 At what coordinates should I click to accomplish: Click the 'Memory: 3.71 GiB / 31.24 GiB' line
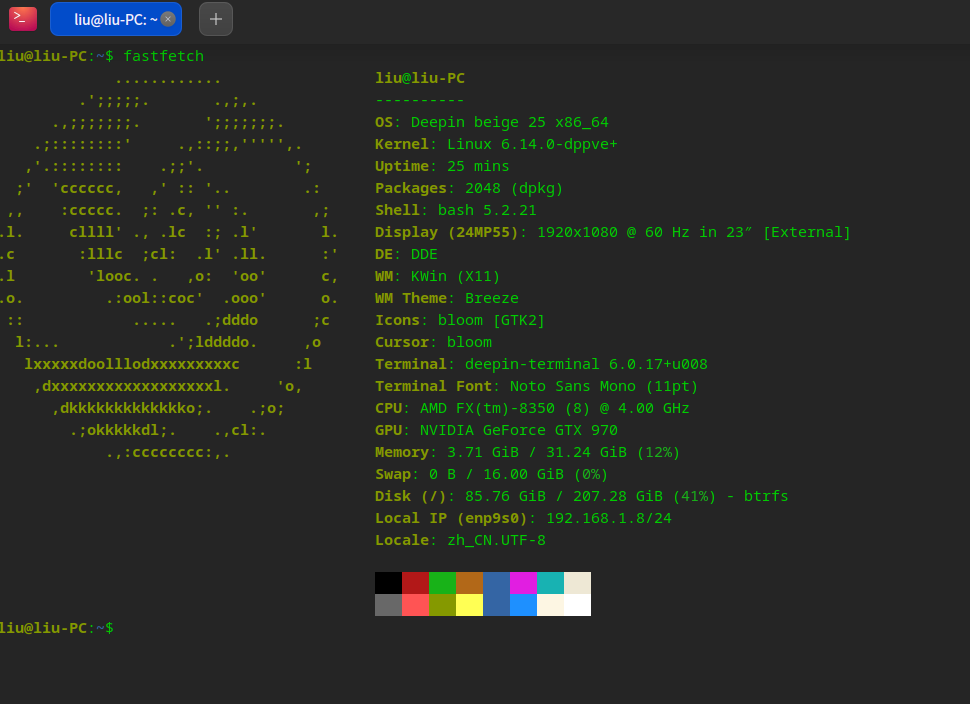[528, 452]
